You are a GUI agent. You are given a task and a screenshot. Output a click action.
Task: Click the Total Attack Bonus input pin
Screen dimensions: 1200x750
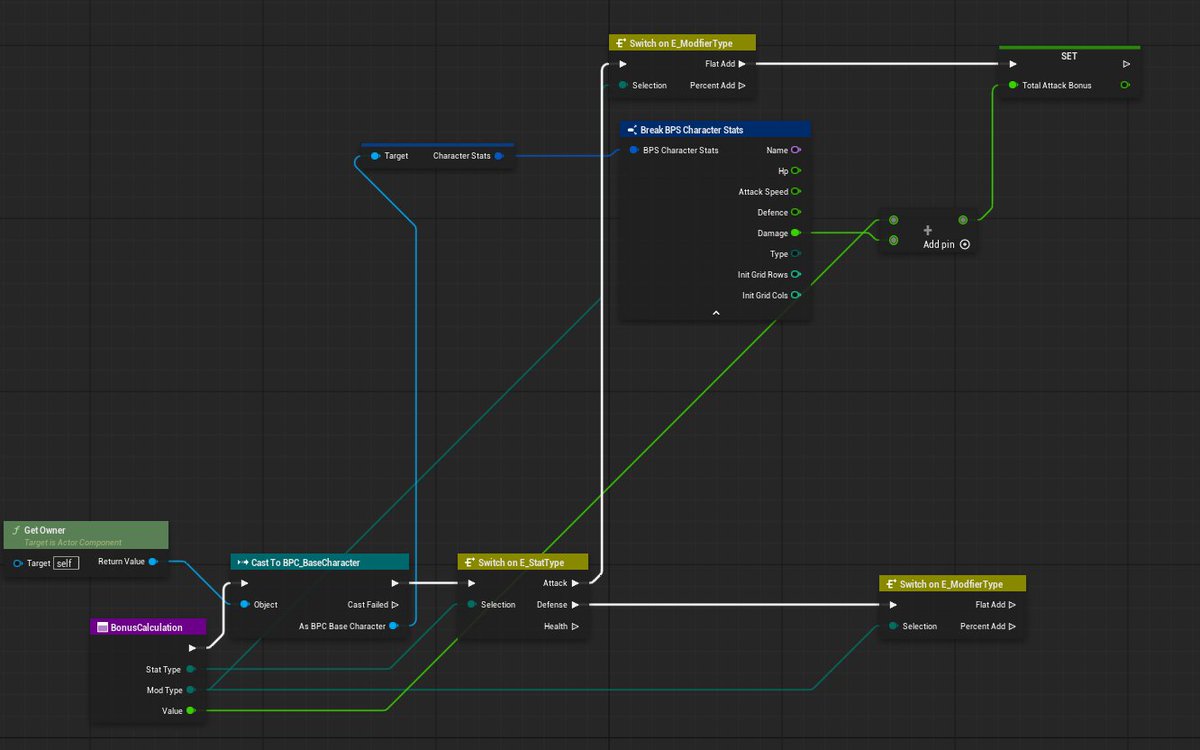[x=1013, y=85]
